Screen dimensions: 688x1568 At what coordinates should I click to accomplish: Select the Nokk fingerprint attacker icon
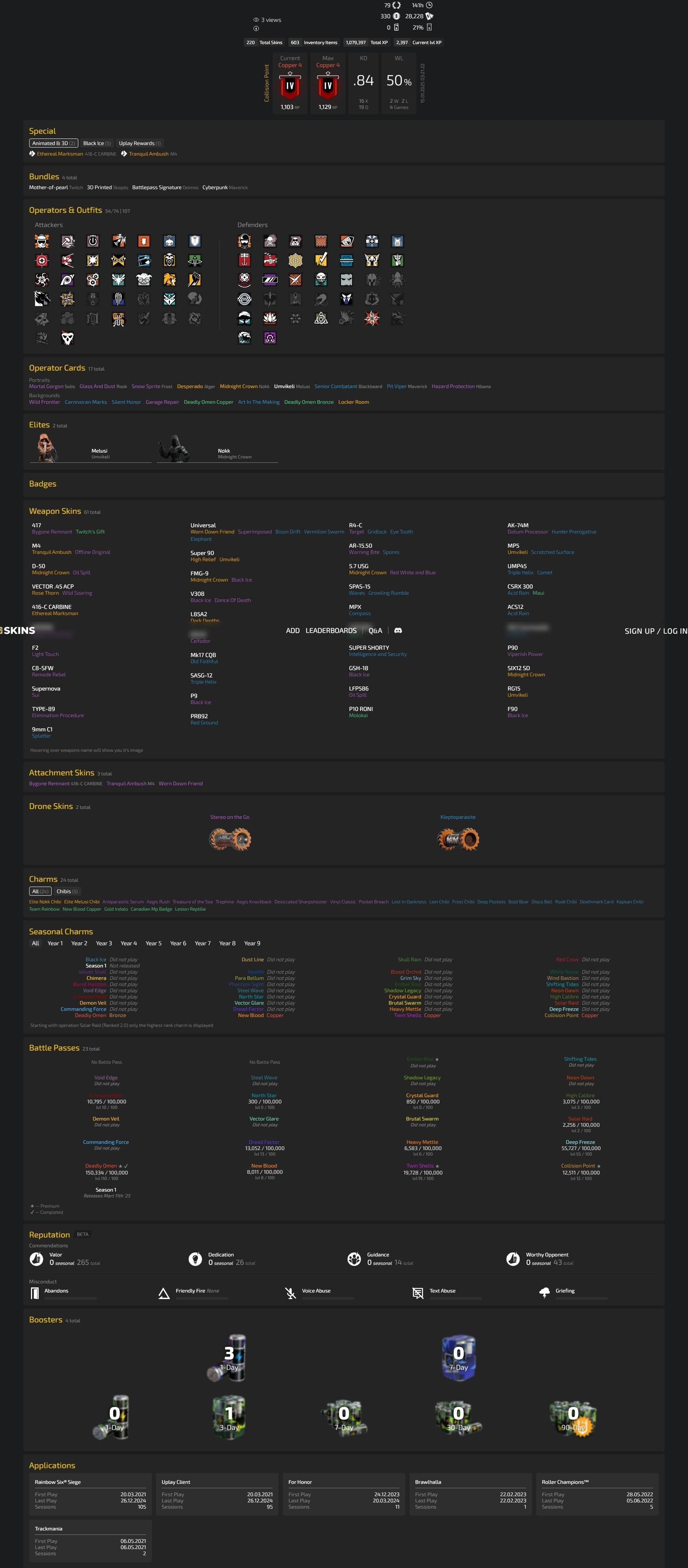pyautogui.click(x=119, y=299)
